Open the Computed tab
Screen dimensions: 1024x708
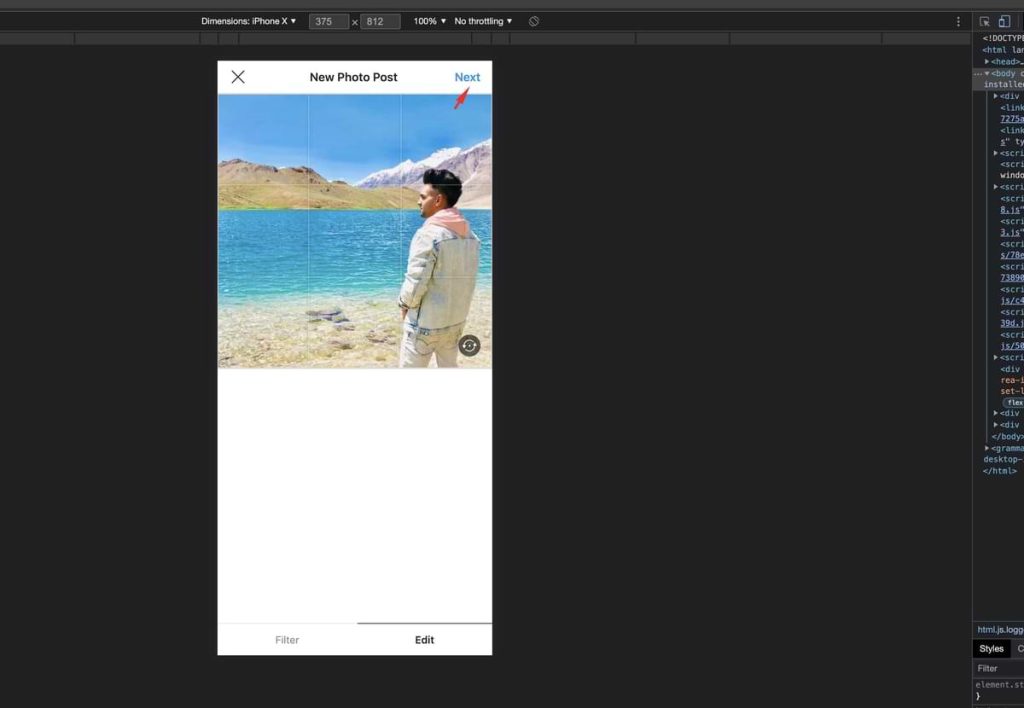1019,648
